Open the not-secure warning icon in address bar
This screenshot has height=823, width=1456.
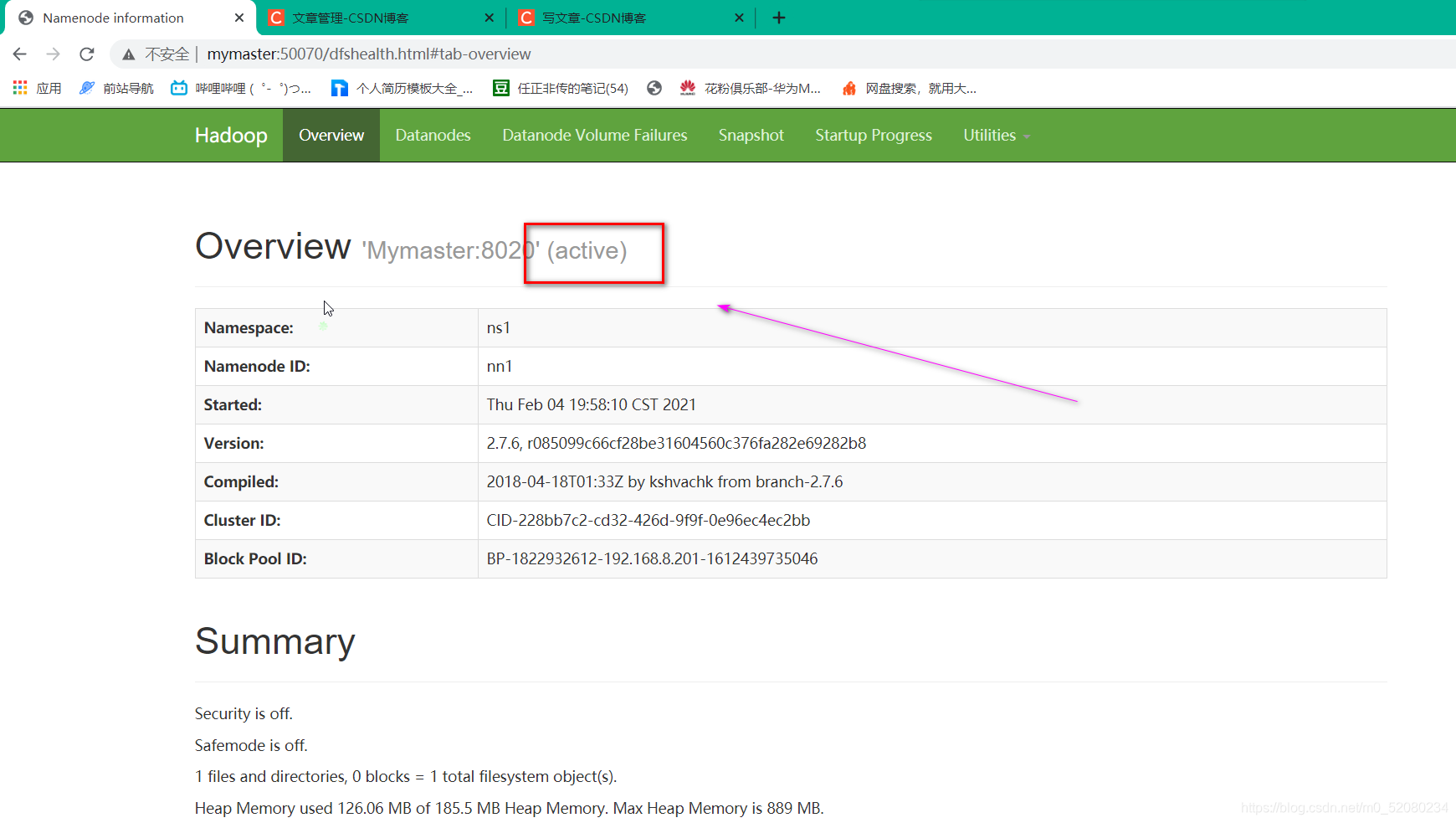(x=129, y=54)
